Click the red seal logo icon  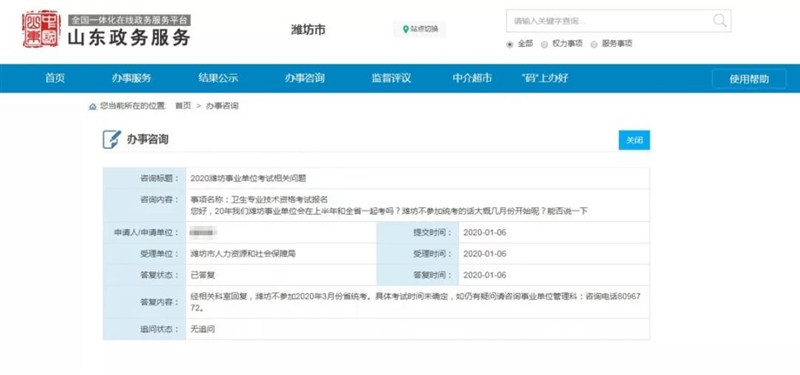42,29
